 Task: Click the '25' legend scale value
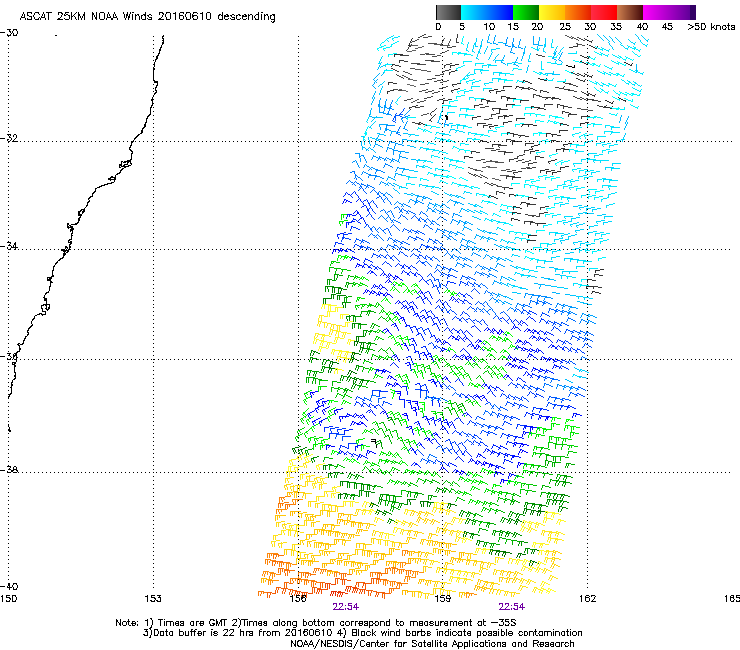pos(565,27)
